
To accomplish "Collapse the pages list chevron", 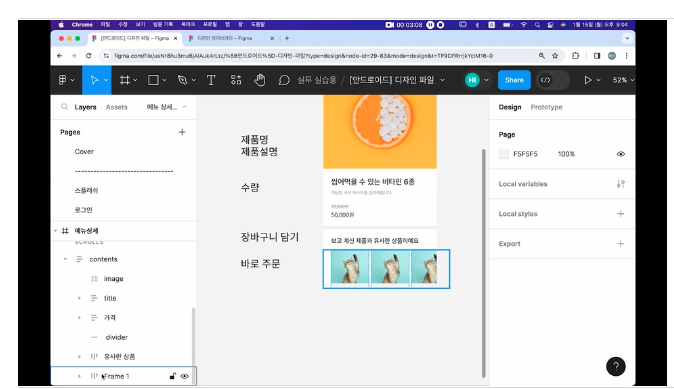I will (184, 107).
